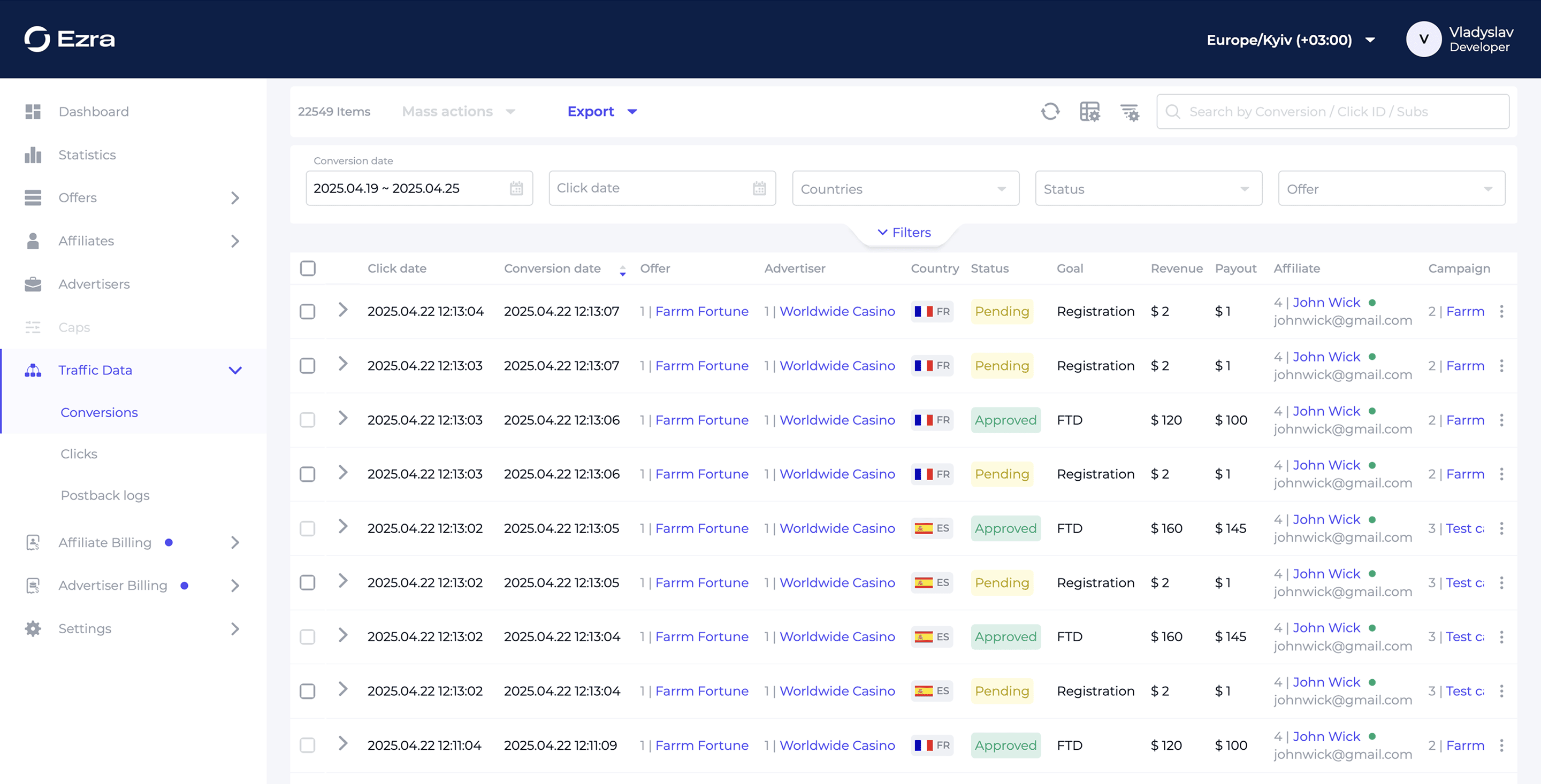Click the Caps sliders icon
This screenshot has width=1541, height=784.
(x=33, y=327)
